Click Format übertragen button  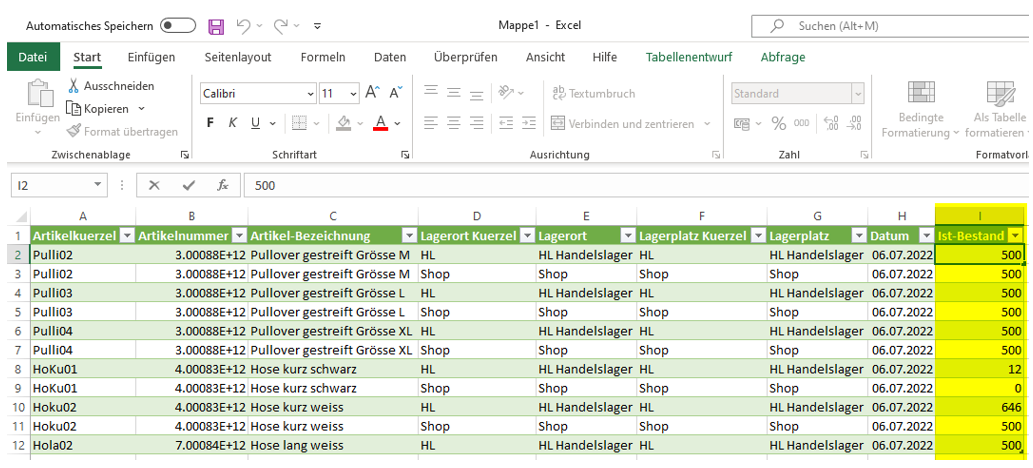click(122, 131)
